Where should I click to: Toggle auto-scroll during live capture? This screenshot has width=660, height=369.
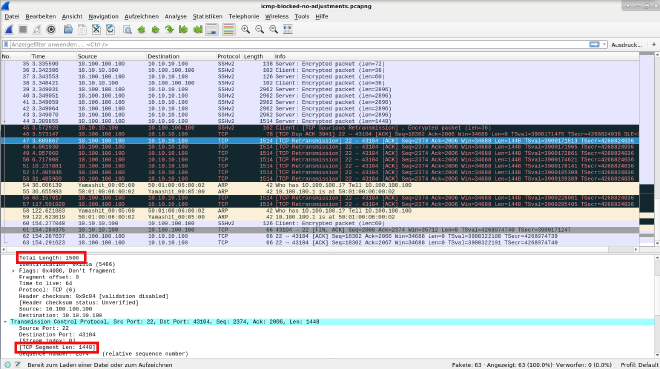pos(212,29)
